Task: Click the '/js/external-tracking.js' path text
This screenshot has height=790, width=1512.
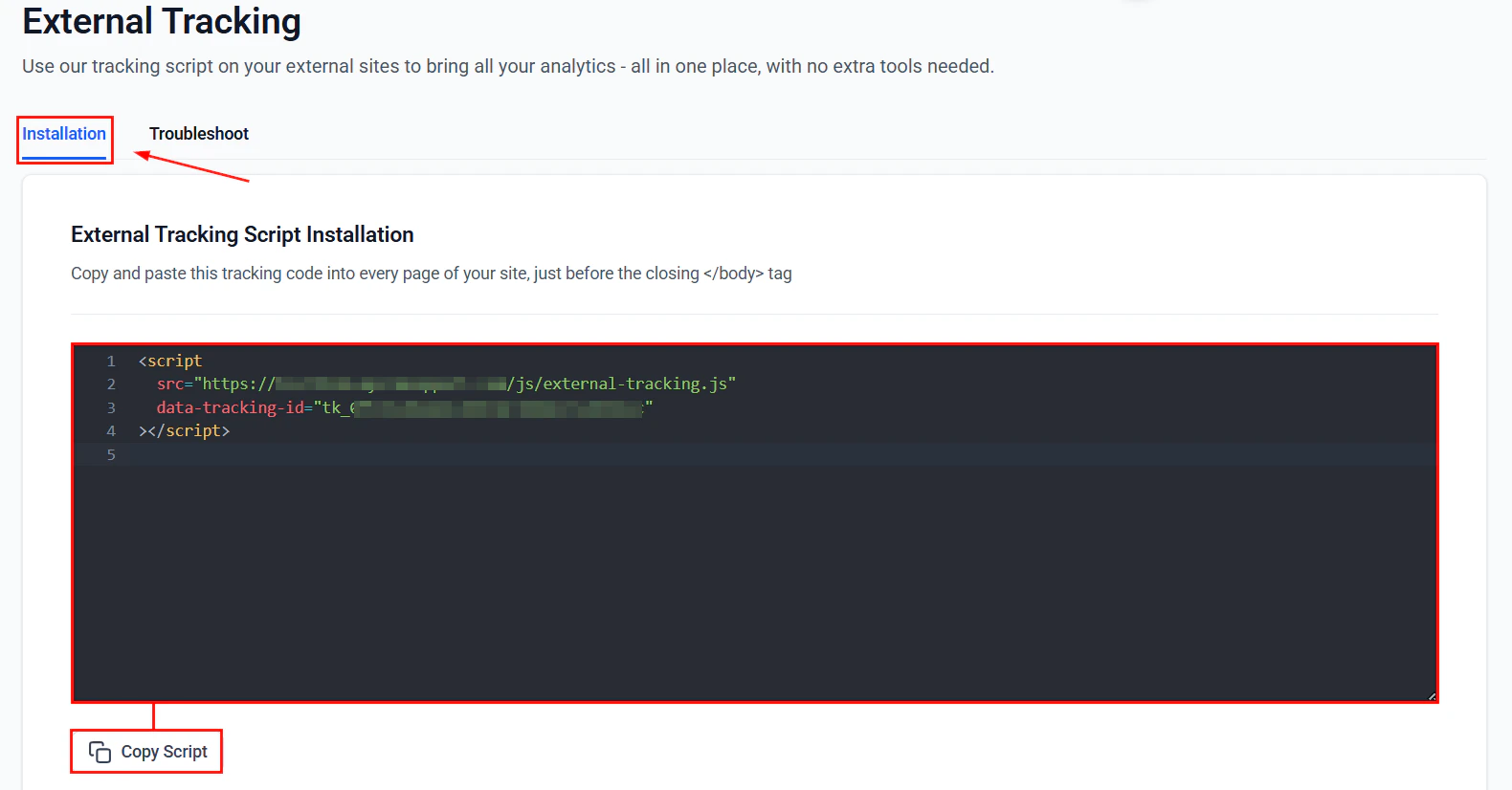Action: tap(617, 384)
